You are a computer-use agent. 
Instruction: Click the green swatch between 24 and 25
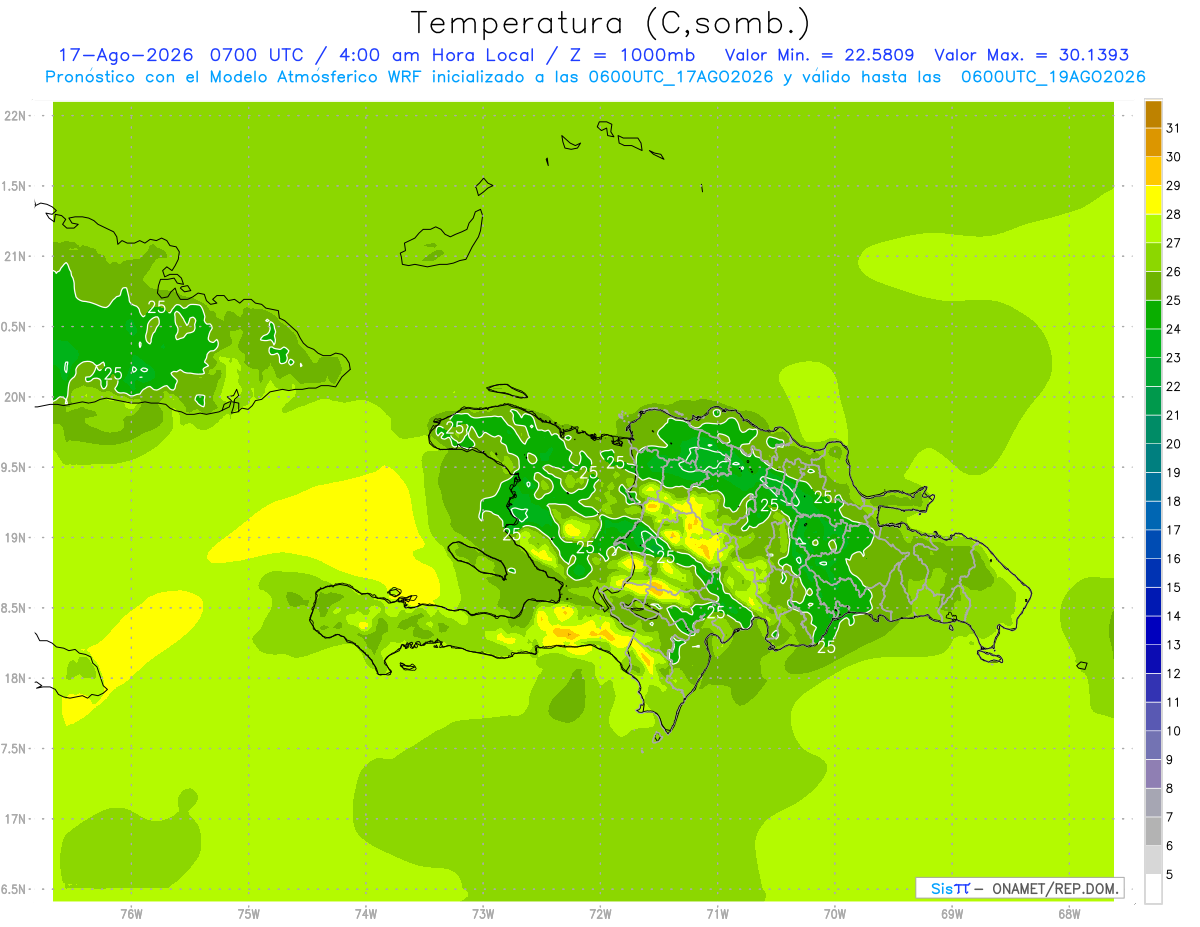click(1153, 315)
